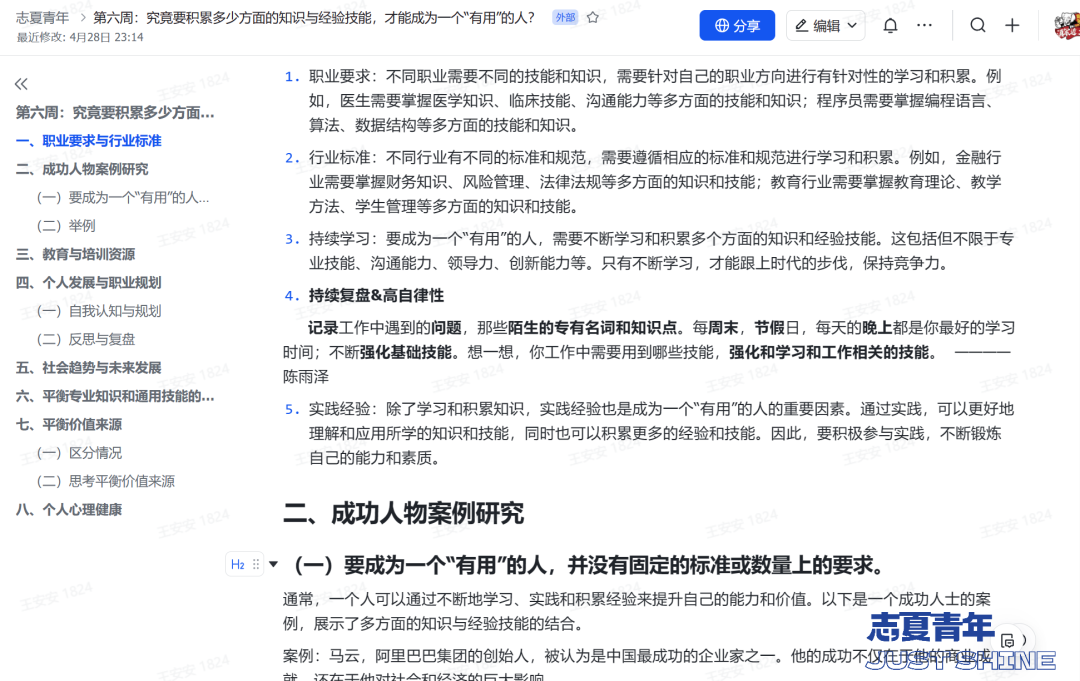Viewport: 1080px width, 681px height.
Task: Jump to （二）思考平衡价值来源
Action: (105, 481)
